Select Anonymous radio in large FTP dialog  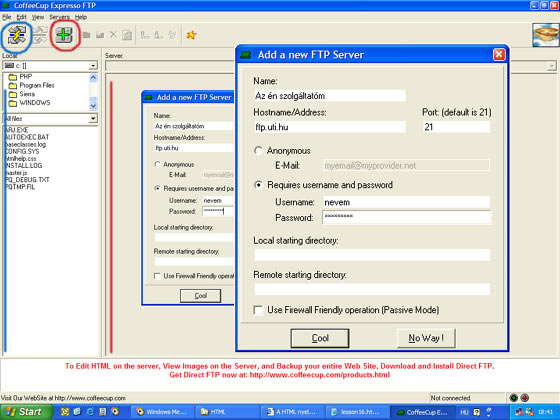pos(258,150)
